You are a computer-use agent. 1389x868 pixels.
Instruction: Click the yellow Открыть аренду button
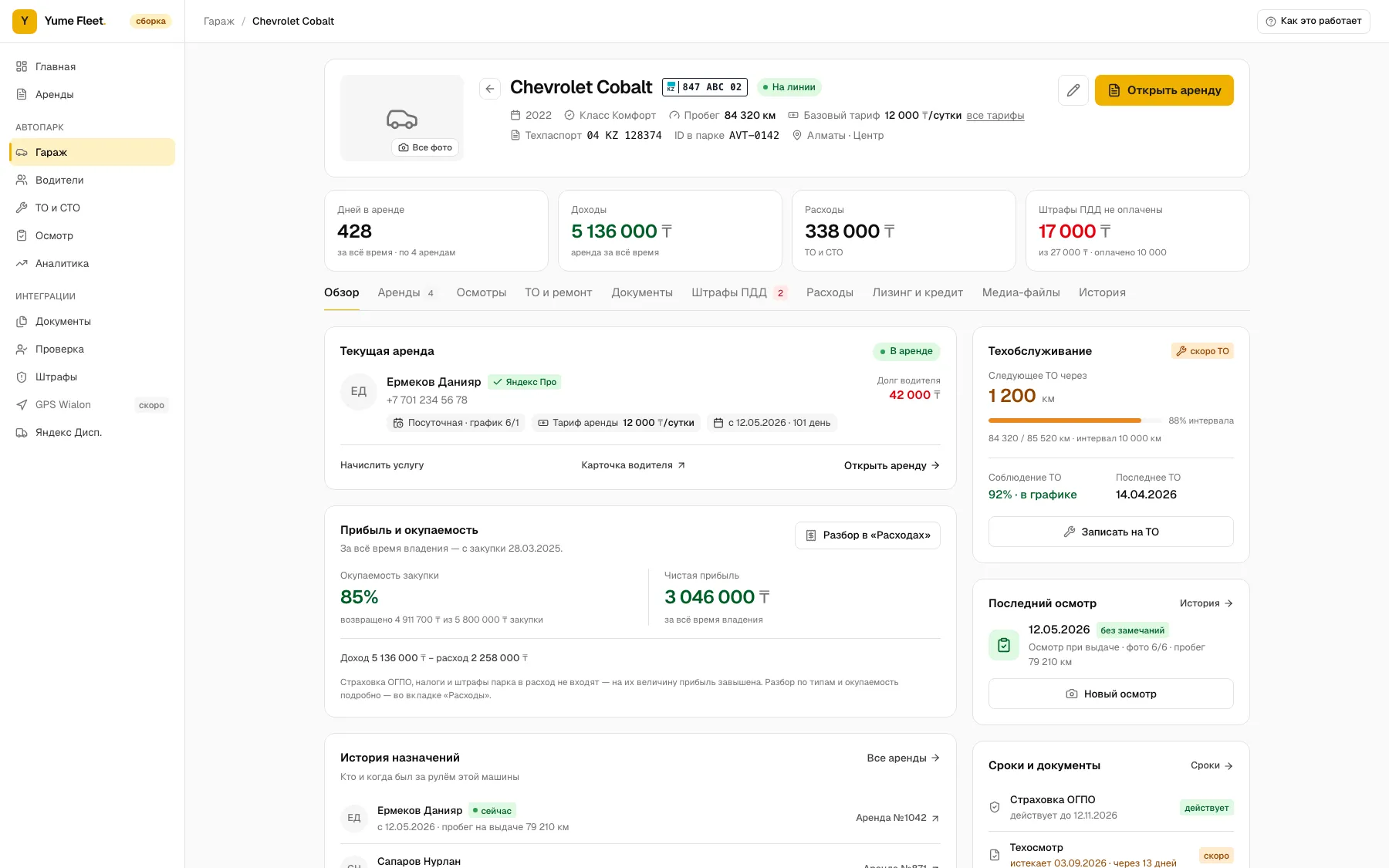(1164, 90)
